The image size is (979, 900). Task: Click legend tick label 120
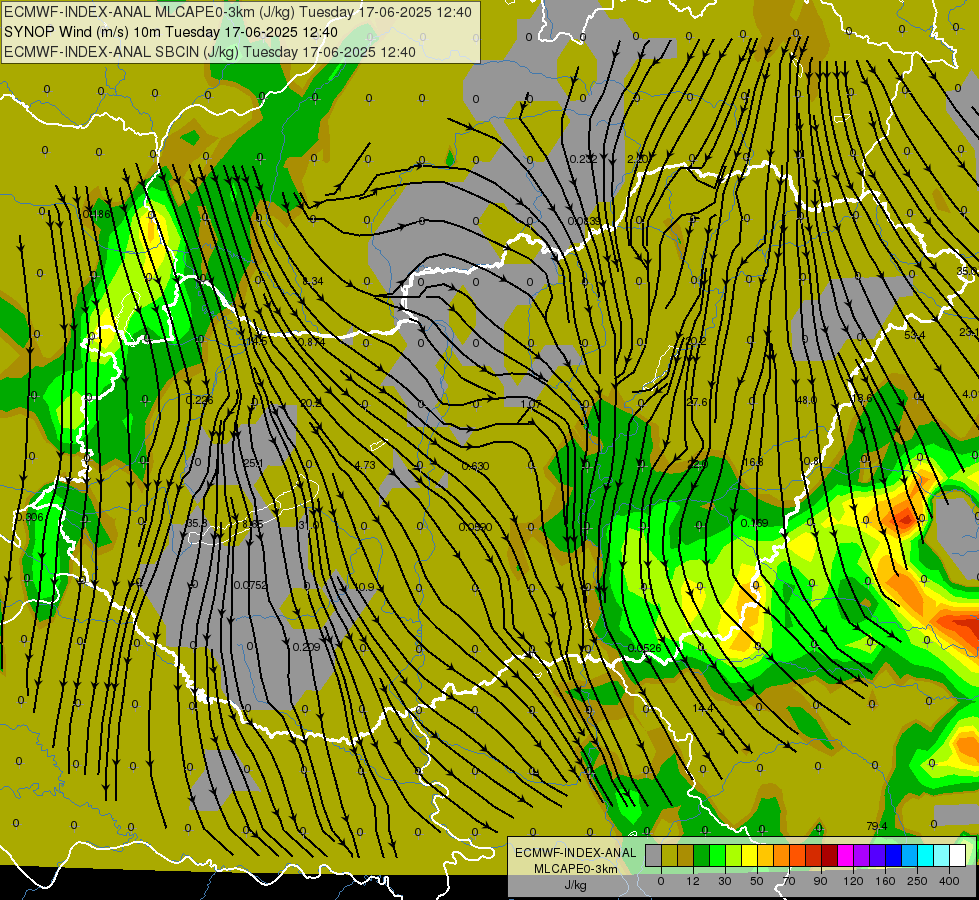tap(853, 881)
